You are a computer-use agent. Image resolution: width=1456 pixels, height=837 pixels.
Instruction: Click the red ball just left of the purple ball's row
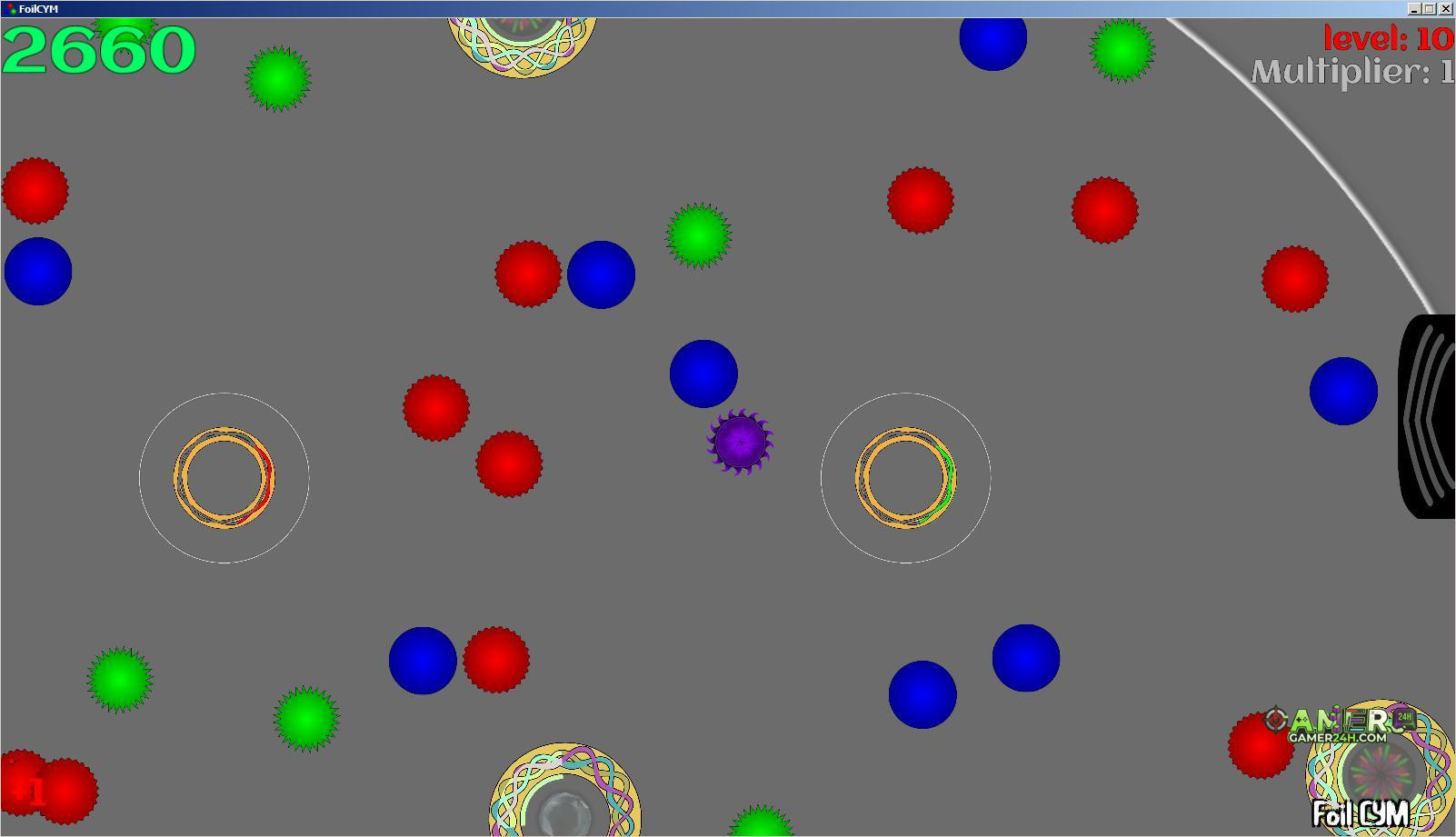coord(509,464)
